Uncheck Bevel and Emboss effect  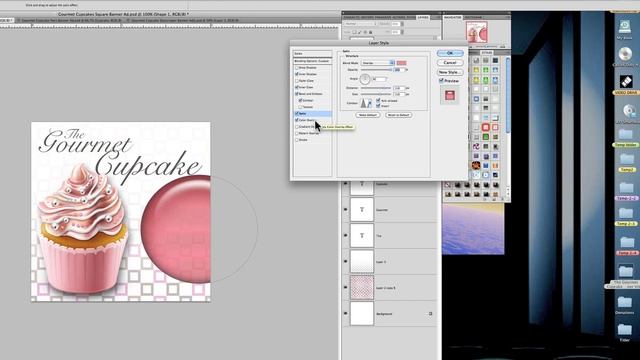(x=297, y=94)
